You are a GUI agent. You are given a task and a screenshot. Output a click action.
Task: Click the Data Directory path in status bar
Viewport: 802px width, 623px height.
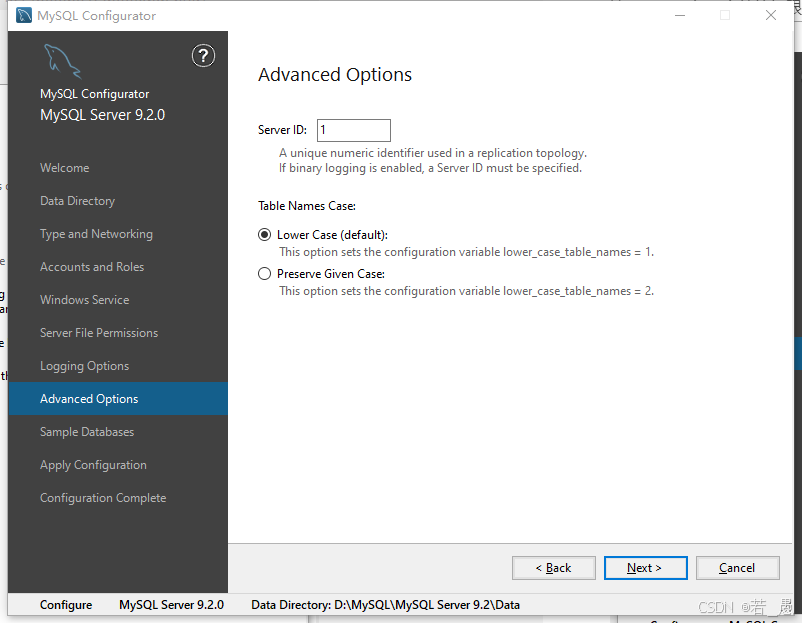385,605
